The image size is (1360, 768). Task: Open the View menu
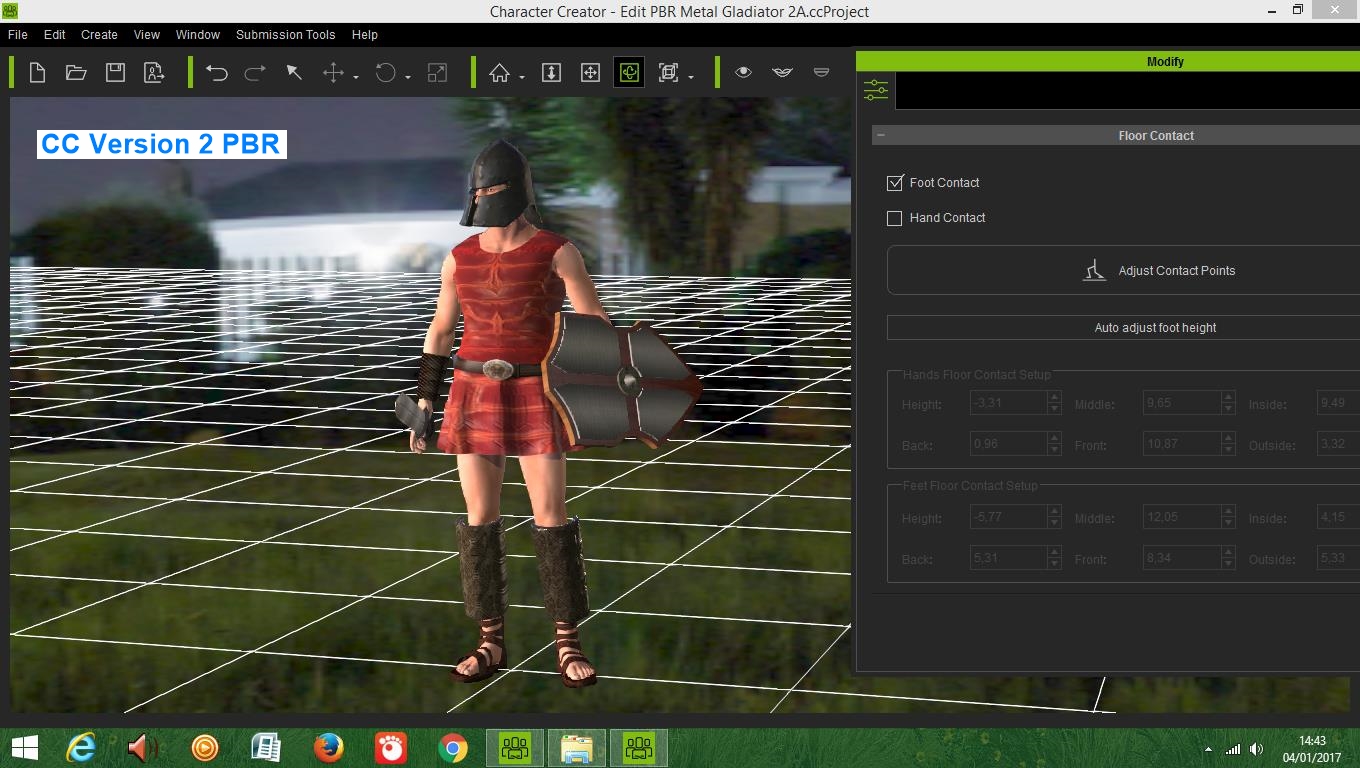point(147,34)
